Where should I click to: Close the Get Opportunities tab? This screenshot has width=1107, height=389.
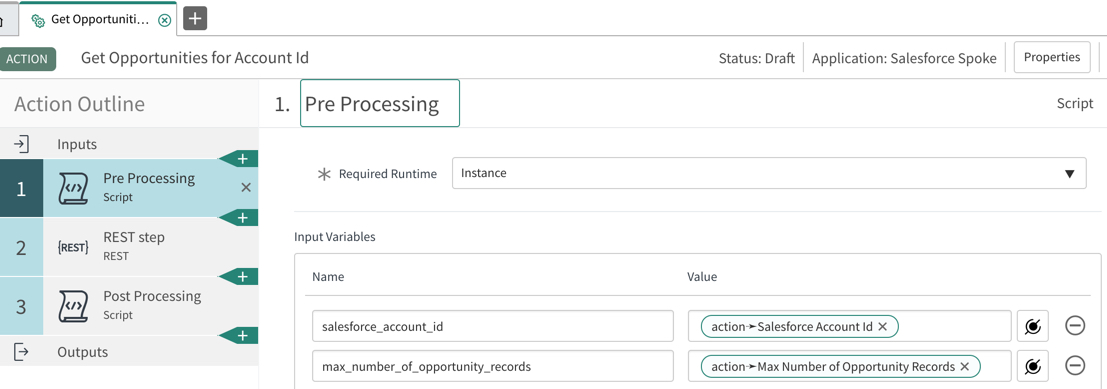click(x=164, y=20)
